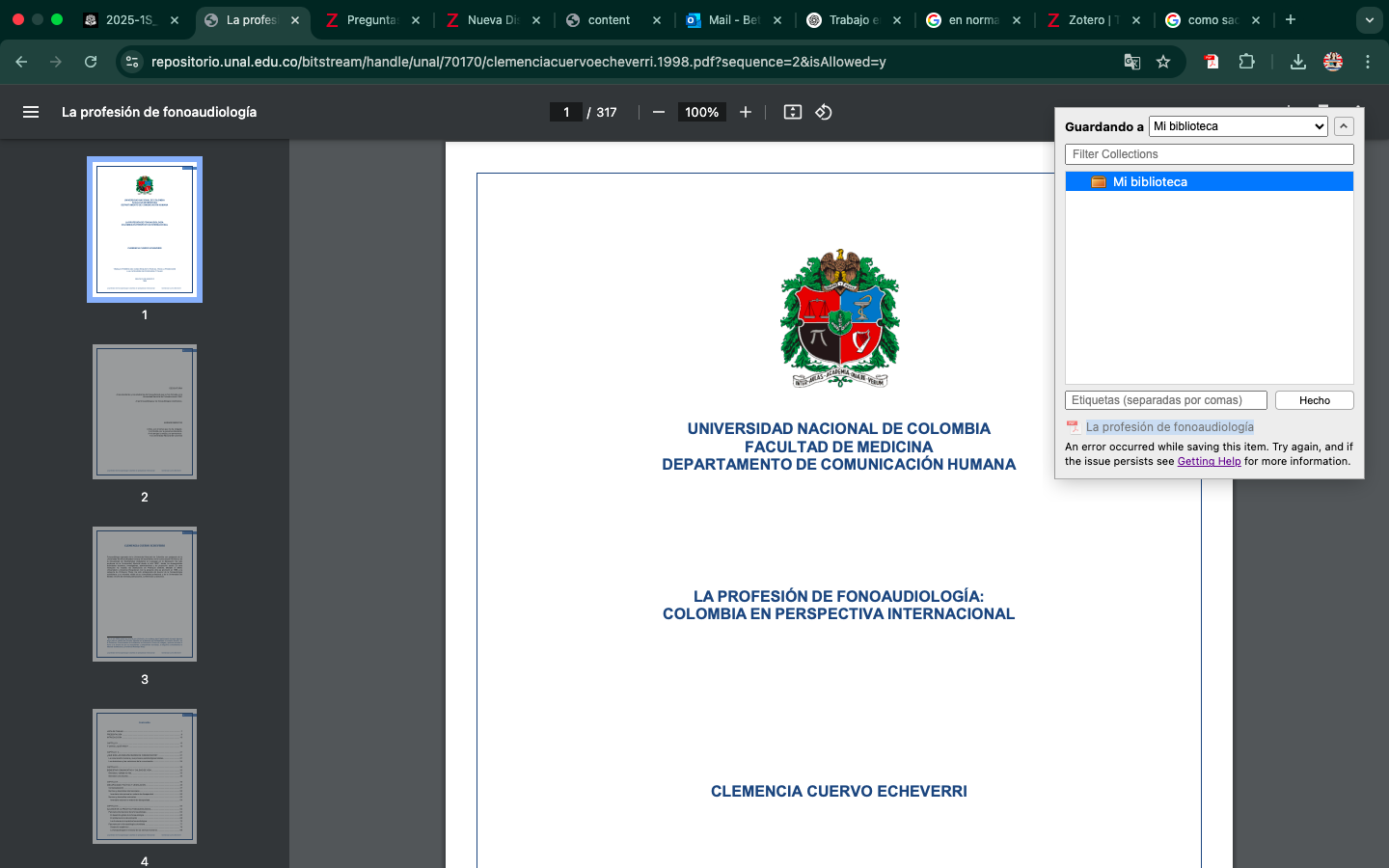Open page 3 thumbnail
This screenshot has height=868, width=1389.
coord(145,594)
